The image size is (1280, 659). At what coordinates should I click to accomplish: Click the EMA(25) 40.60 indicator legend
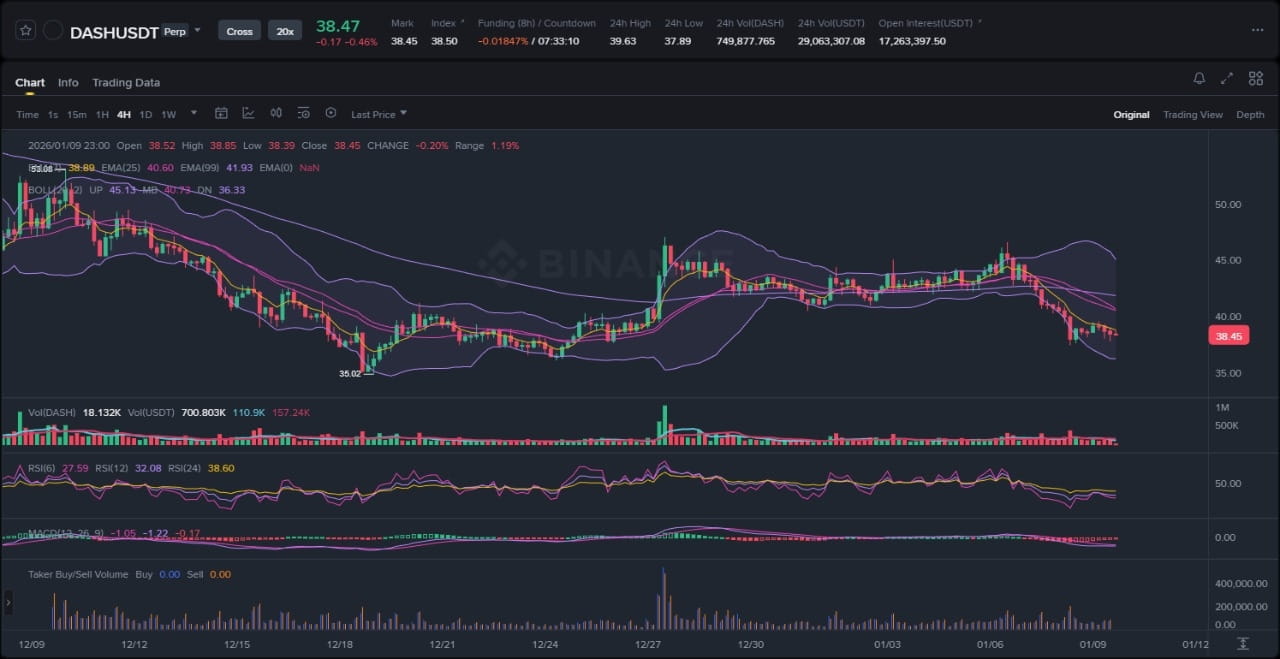click(x=138, y=168)
